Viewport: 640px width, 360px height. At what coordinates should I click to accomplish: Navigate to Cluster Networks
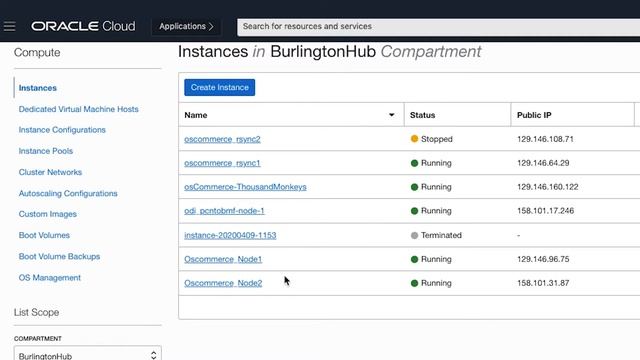pos(50,172)
